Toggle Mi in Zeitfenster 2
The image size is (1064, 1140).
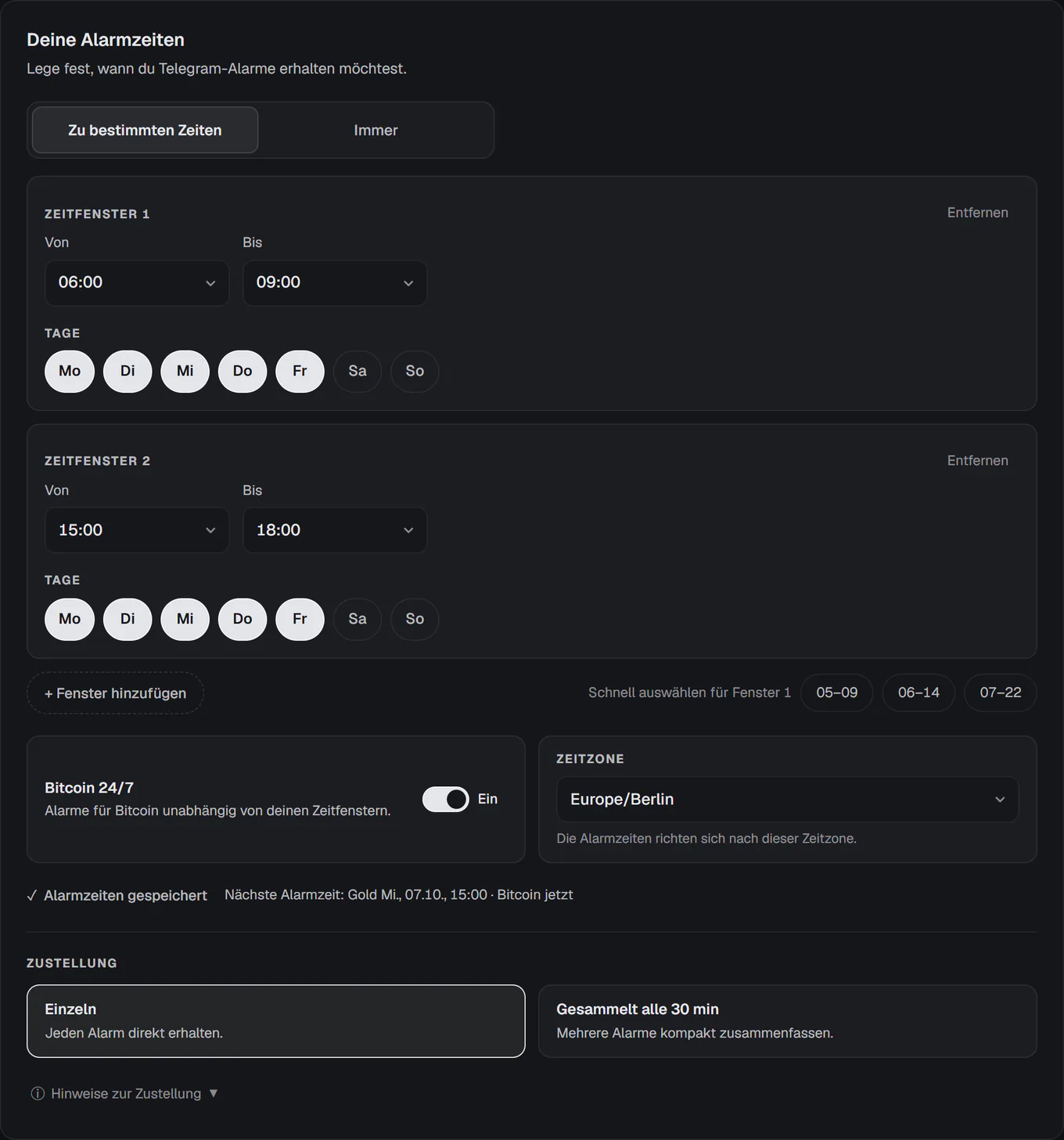coord(185,619)
